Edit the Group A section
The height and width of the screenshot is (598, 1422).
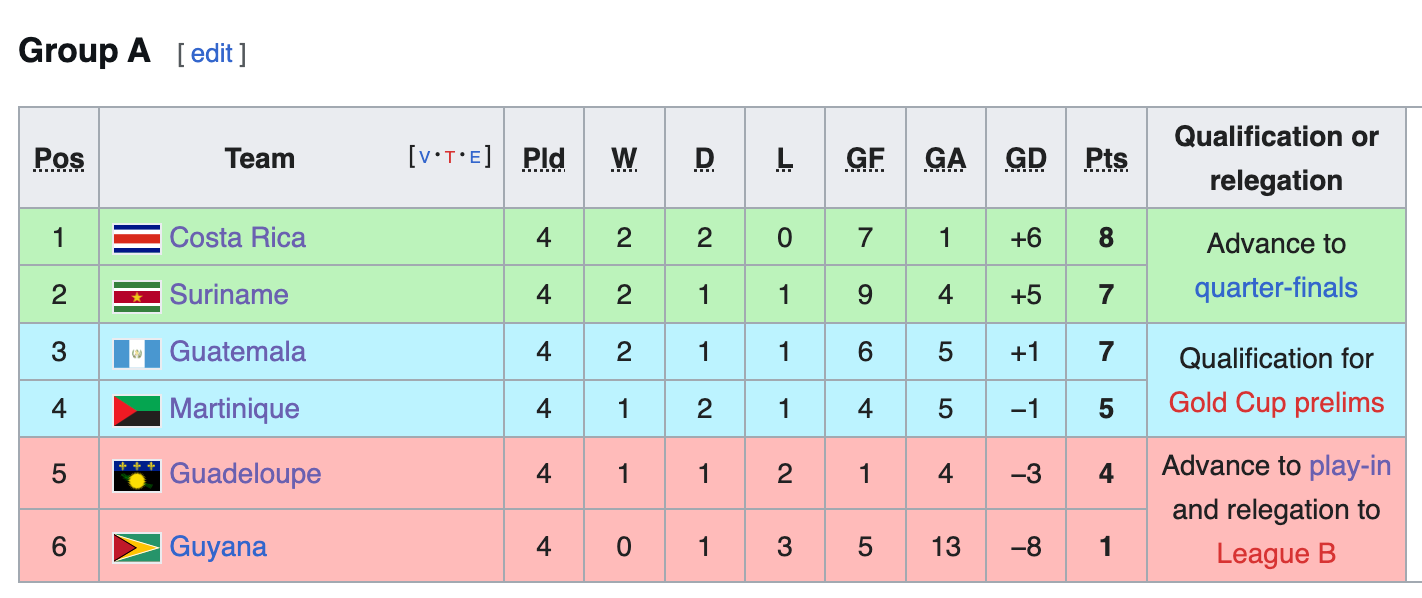pyautogui.click(x=211, y=53)
